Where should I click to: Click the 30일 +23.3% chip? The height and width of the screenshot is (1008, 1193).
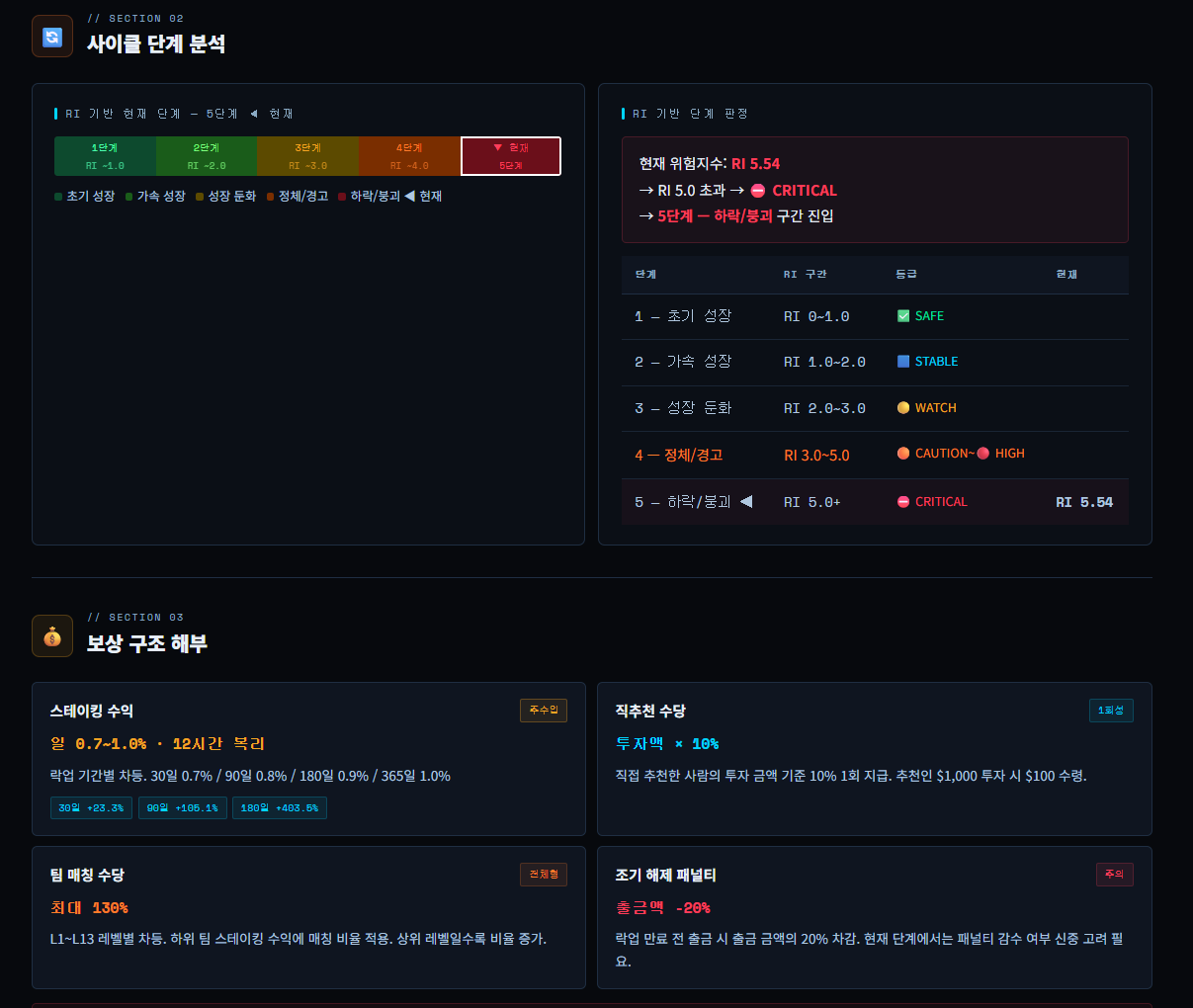[91, 808]
